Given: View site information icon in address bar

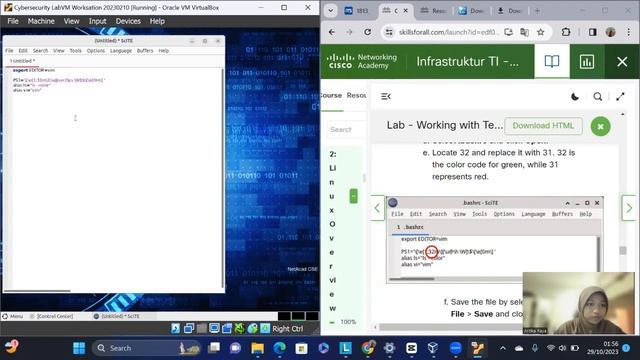Looking at the screenshot, I should point(389,32).
